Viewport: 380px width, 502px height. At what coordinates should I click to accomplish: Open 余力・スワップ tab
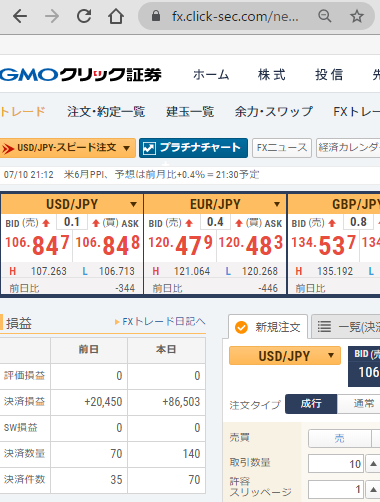(274, 111)
